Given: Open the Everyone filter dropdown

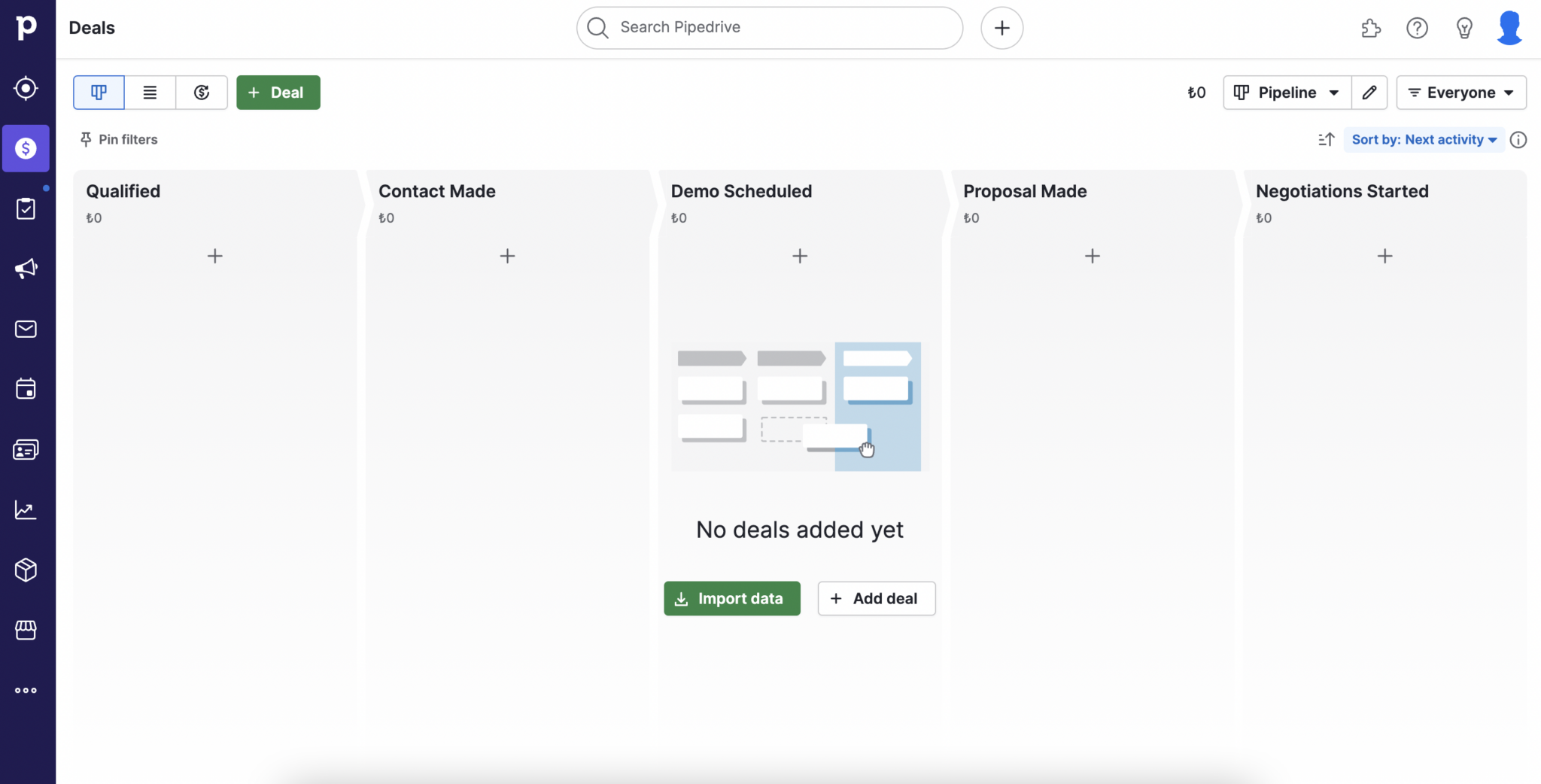Looking at the screenshot, I should 1460,92.
